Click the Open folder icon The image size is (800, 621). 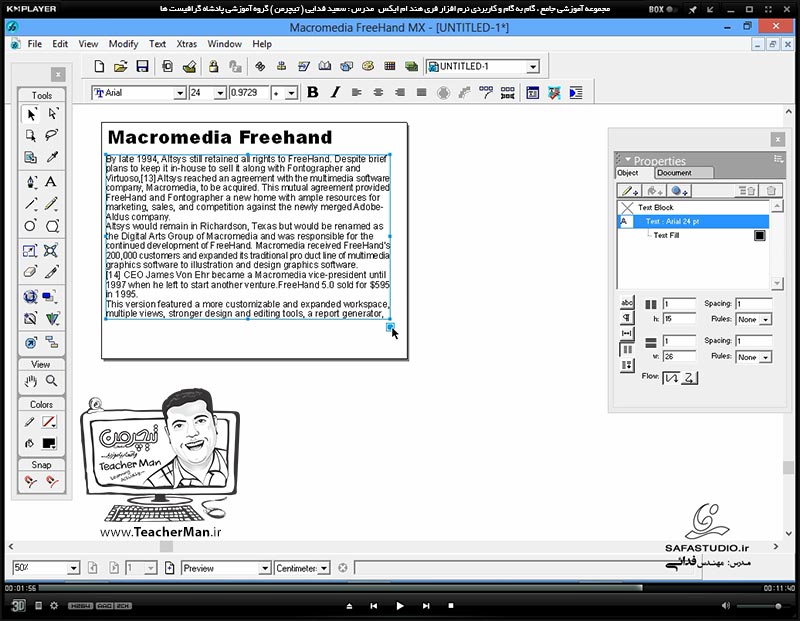pyautogui.click(x=120, y=66)
